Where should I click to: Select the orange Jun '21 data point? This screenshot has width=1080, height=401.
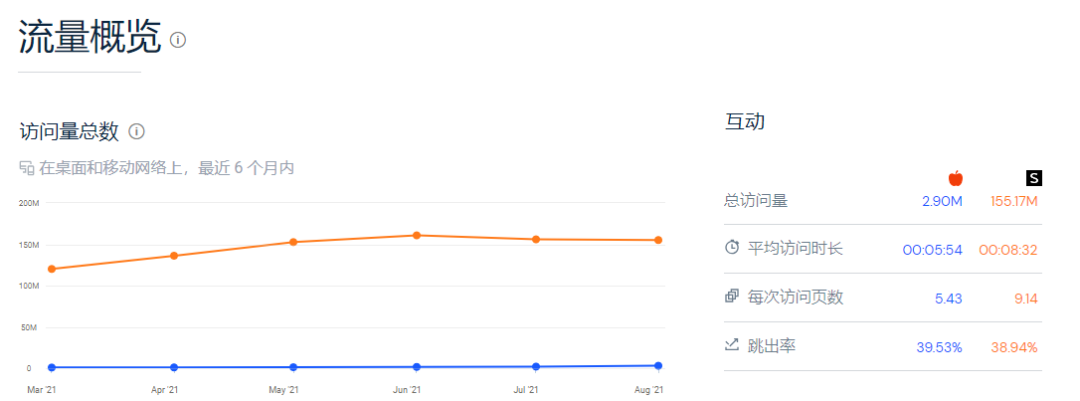point(416,235)
